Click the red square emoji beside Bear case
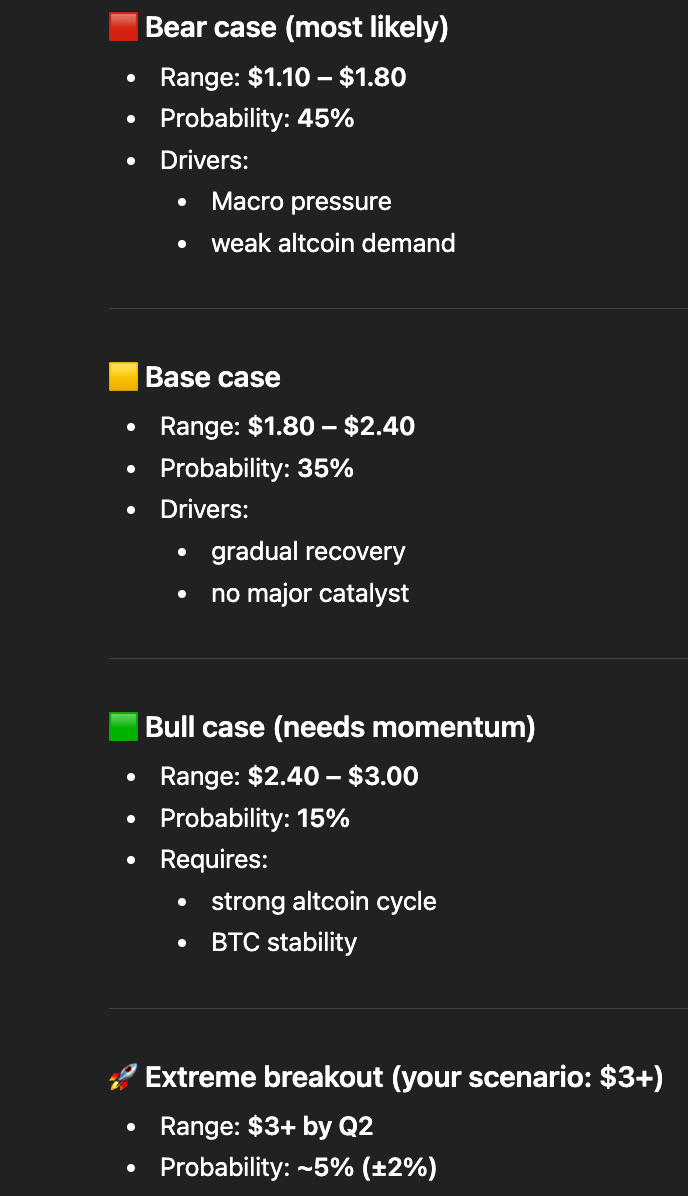 coord(123,27)
